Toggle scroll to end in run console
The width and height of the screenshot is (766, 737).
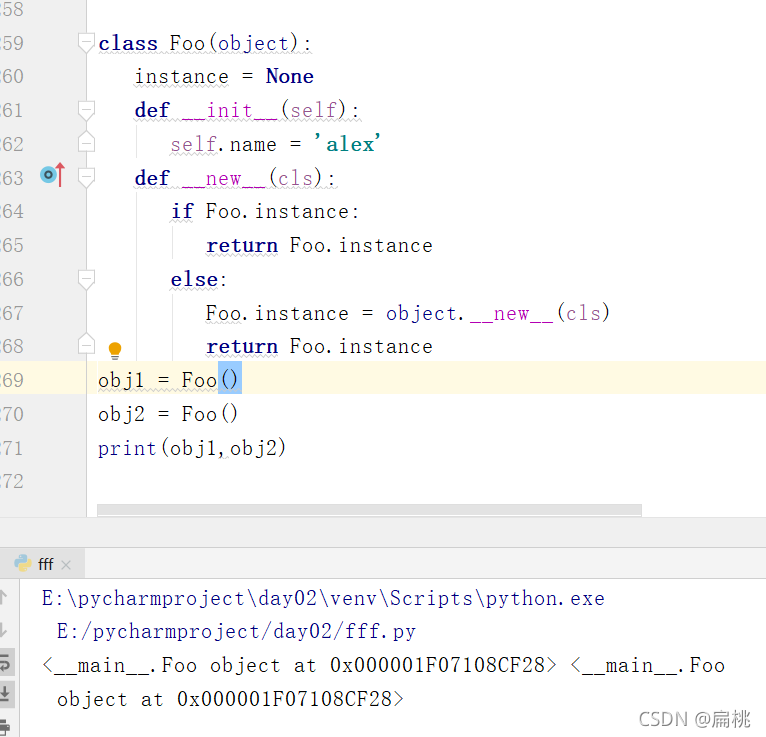tap(4, 694)
